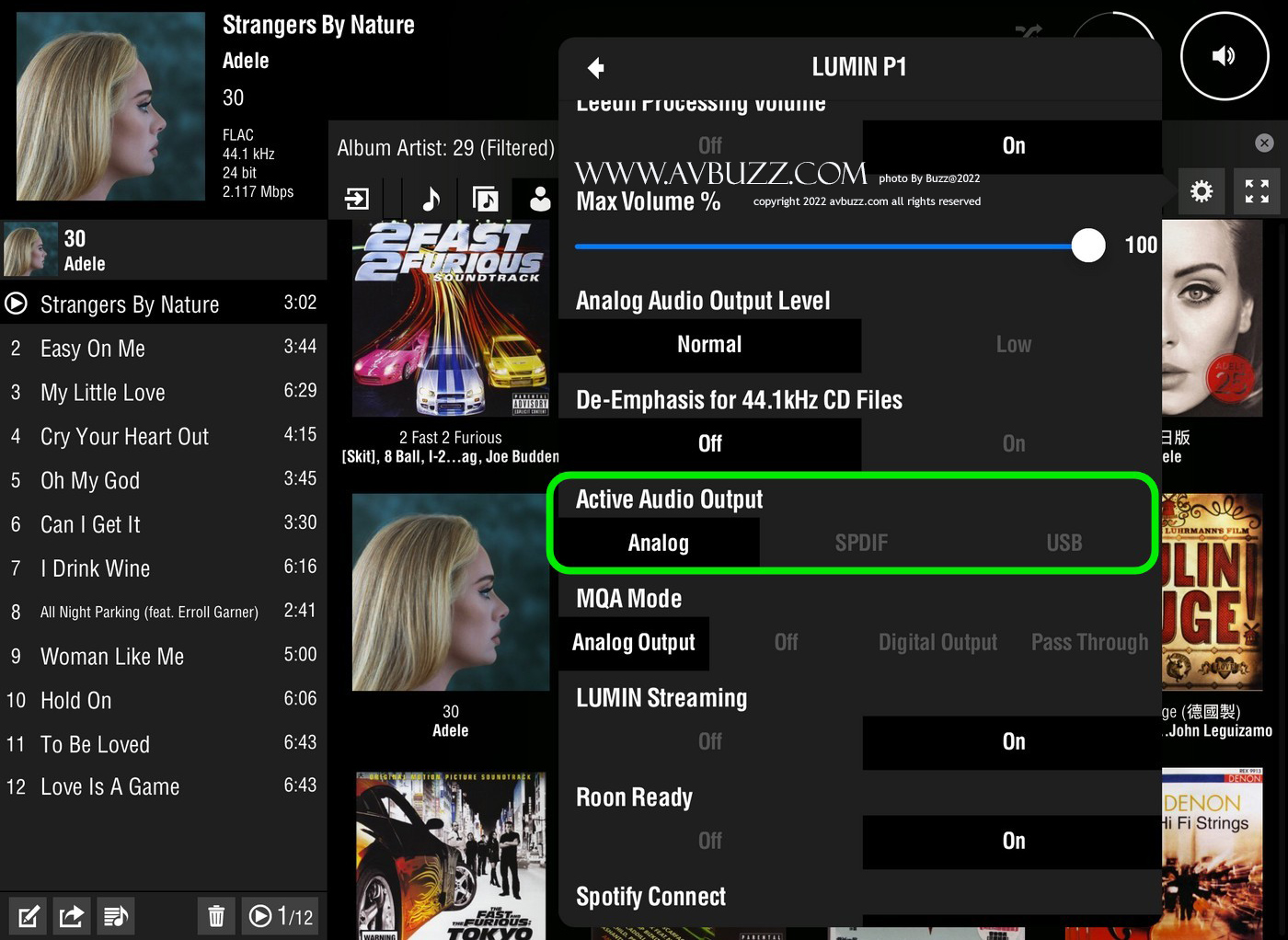
Task: Switch Active Audio Output to USB
Action: click(x=1064, y=543)
